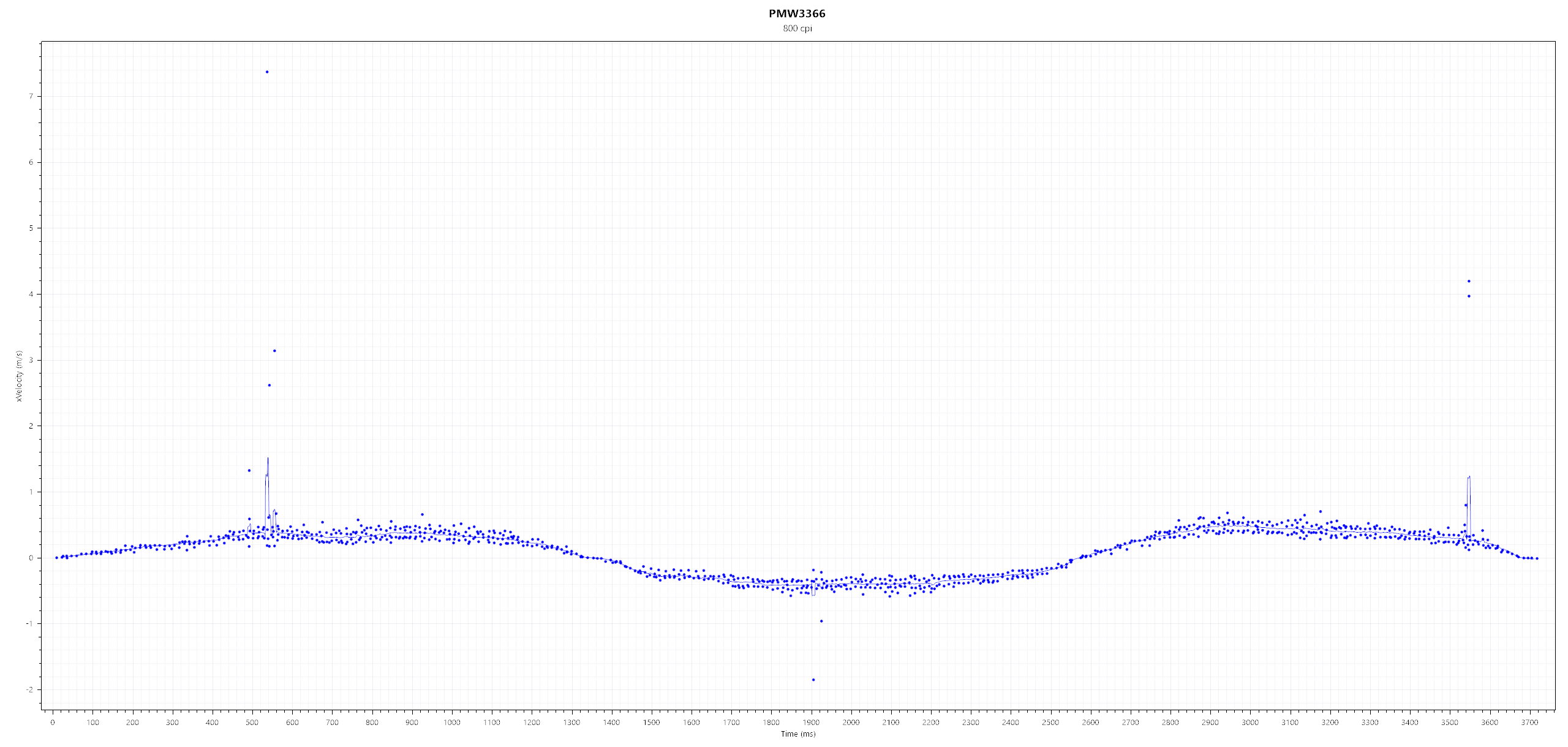Image resolution: width=1568 pixels, height=747 pixels.
Task: Click the outlier point near -1 m/s
Action: [821, 621]
